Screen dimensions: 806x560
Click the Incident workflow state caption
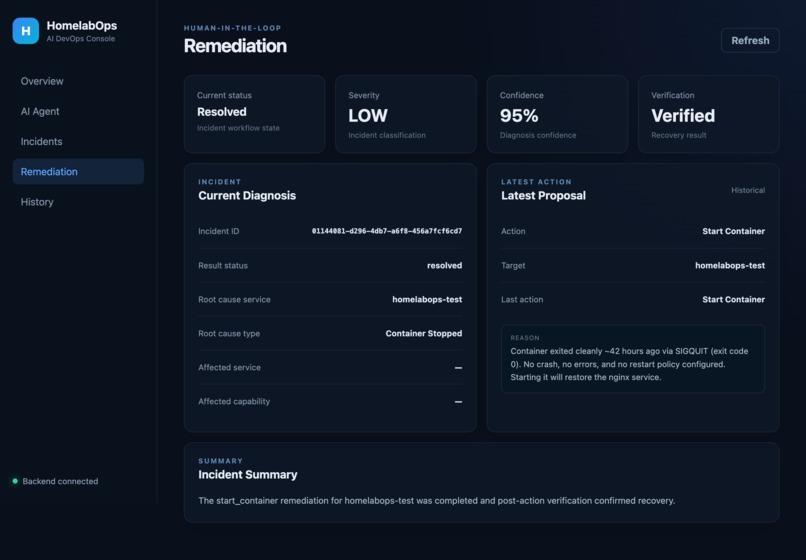(238, 128)
